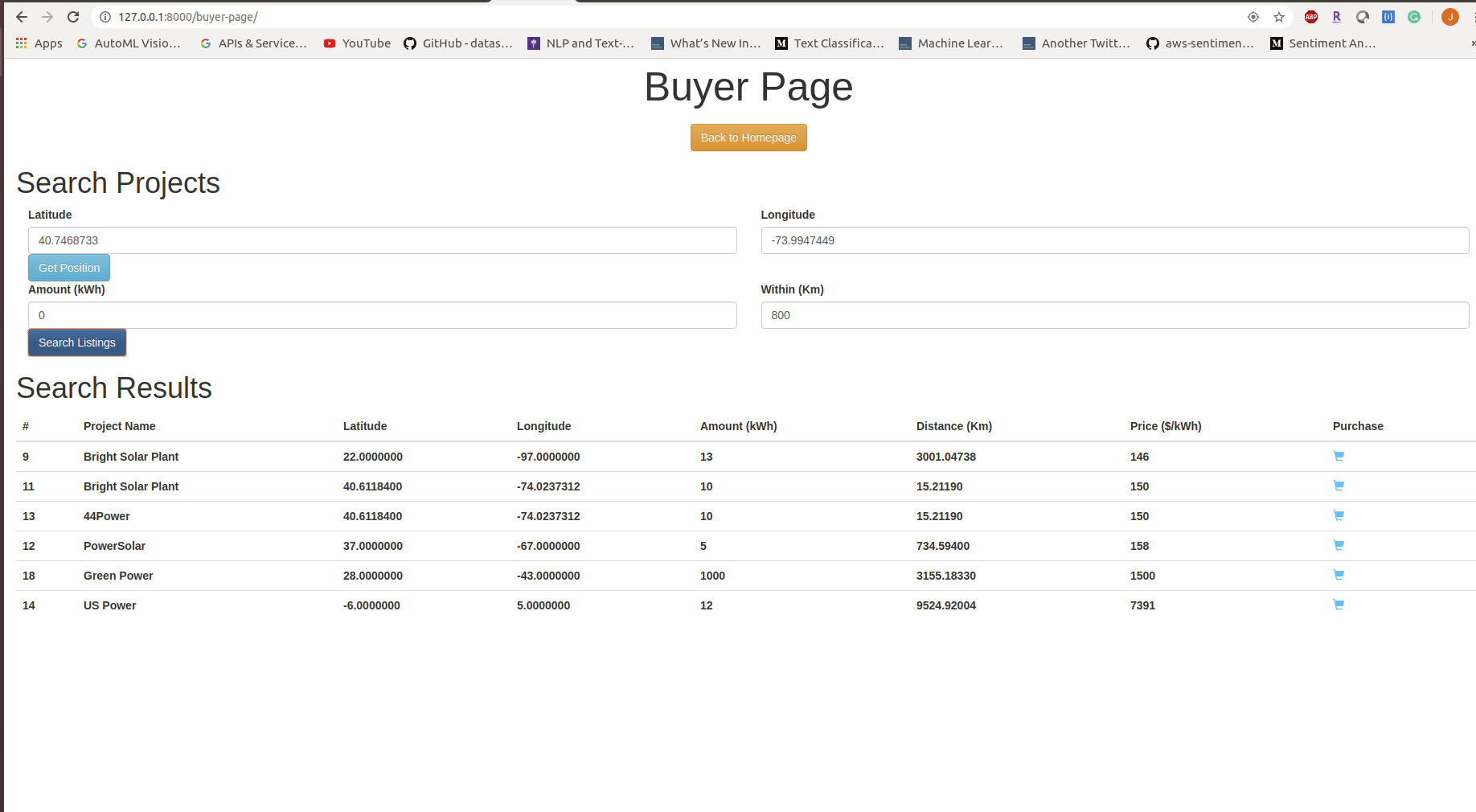Image resolution: width=1476 pixels, height=812 pixels.
Task: Click Project Name column header
Action: coord(120,426)
